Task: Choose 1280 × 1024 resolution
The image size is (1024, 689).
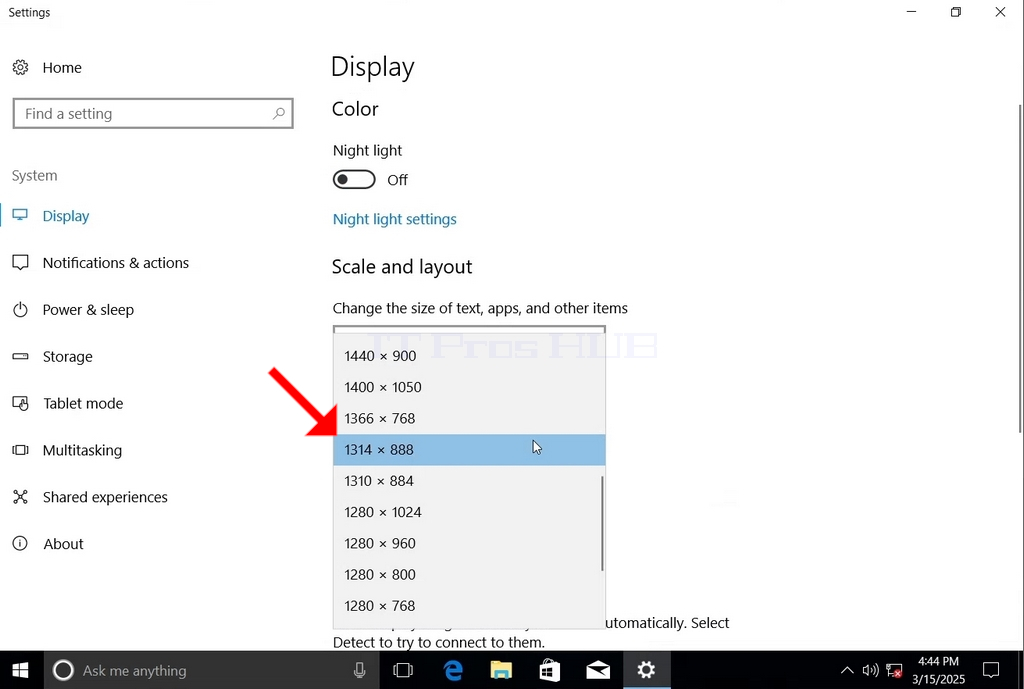Action: click(x=469, y=513)
